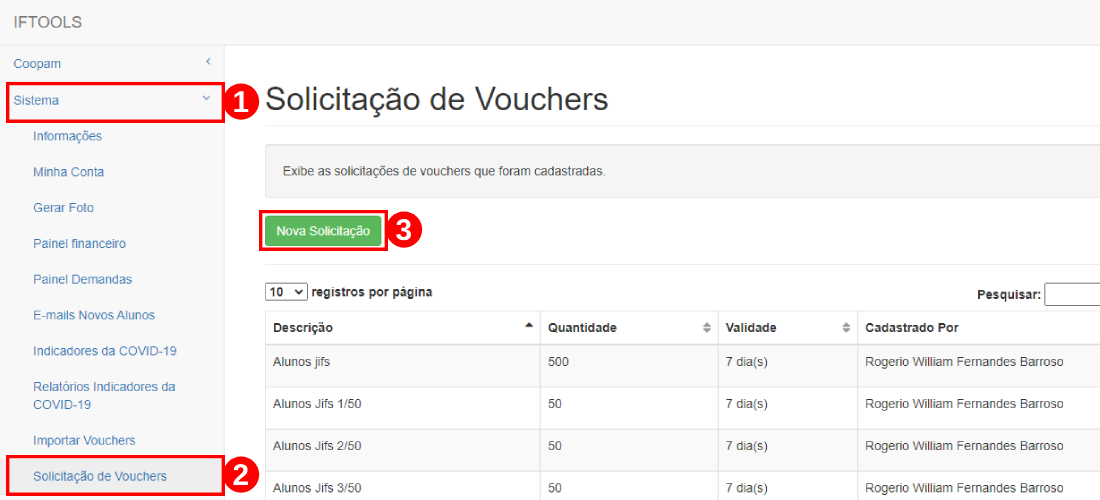1100x500 pixels.
Task: Open Painel Demandas
Action: [83, 279]
